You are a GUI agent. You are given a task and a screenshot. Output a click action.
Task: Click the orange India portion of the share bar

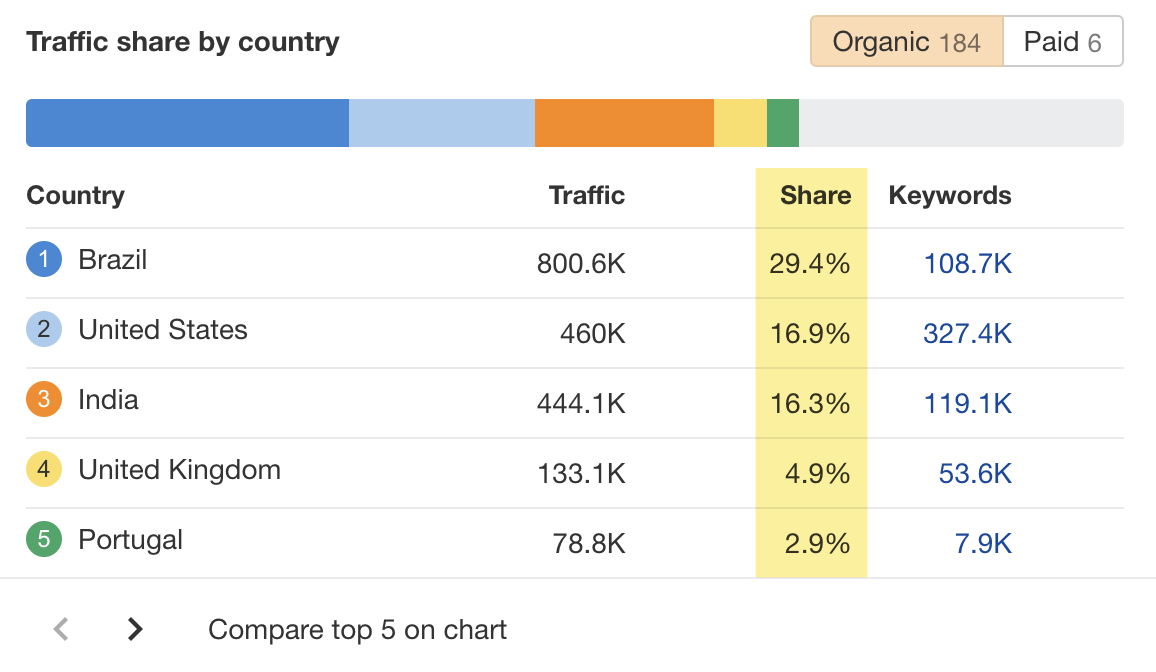623,122
